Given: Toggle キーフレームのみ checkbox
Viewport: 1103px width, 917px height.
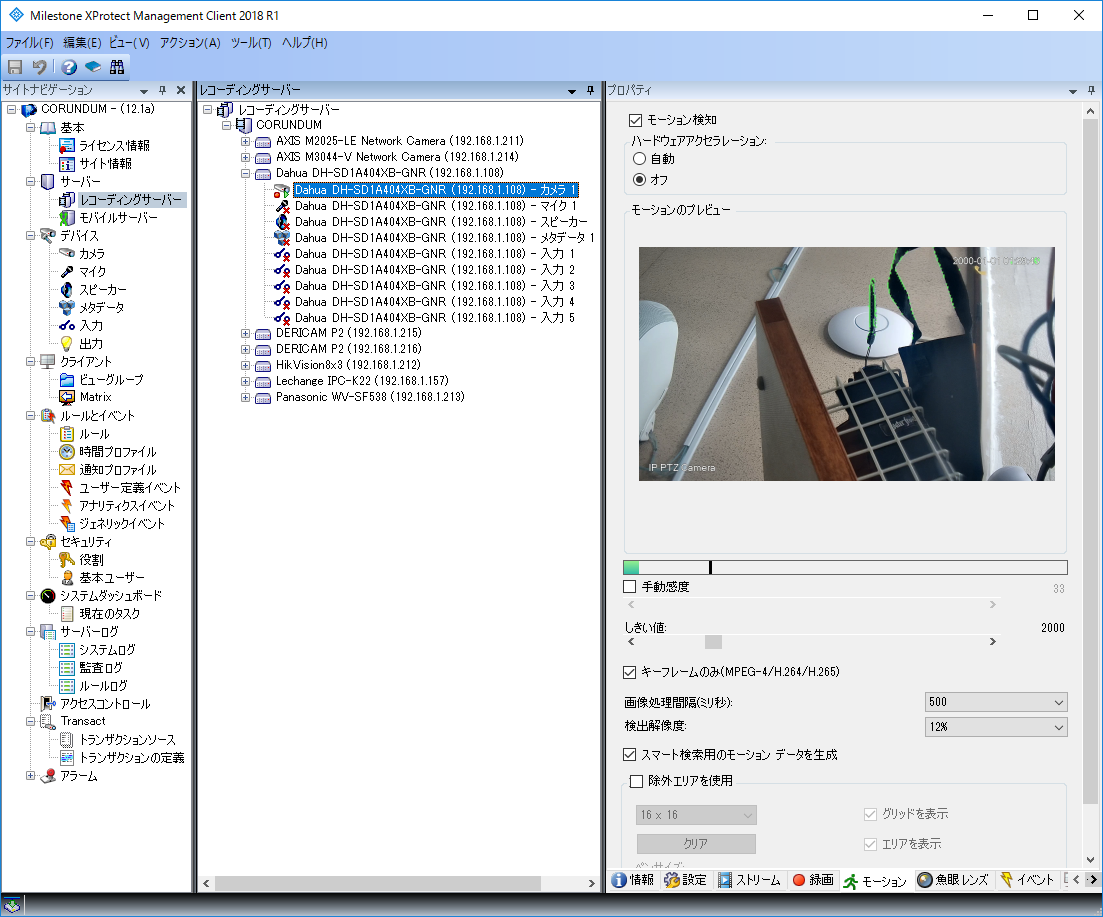Looking at the screenshot, I should (x=630, y=672).
